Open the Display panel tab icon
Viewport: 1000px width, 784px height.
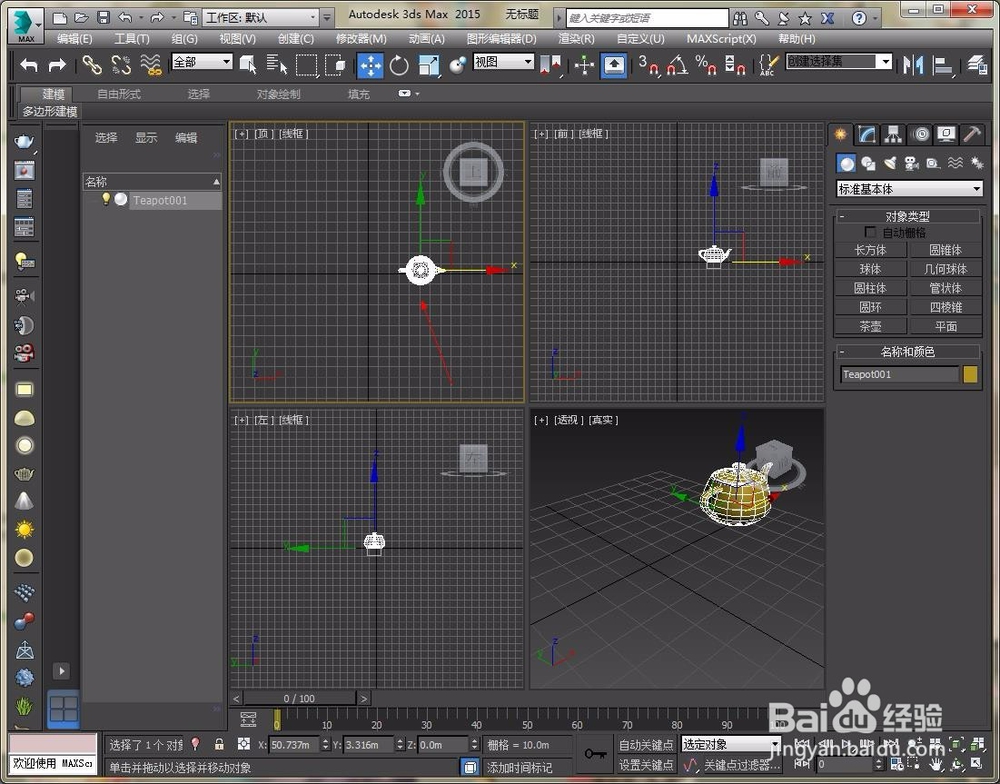pyautogui.click(x=946, y=134)
